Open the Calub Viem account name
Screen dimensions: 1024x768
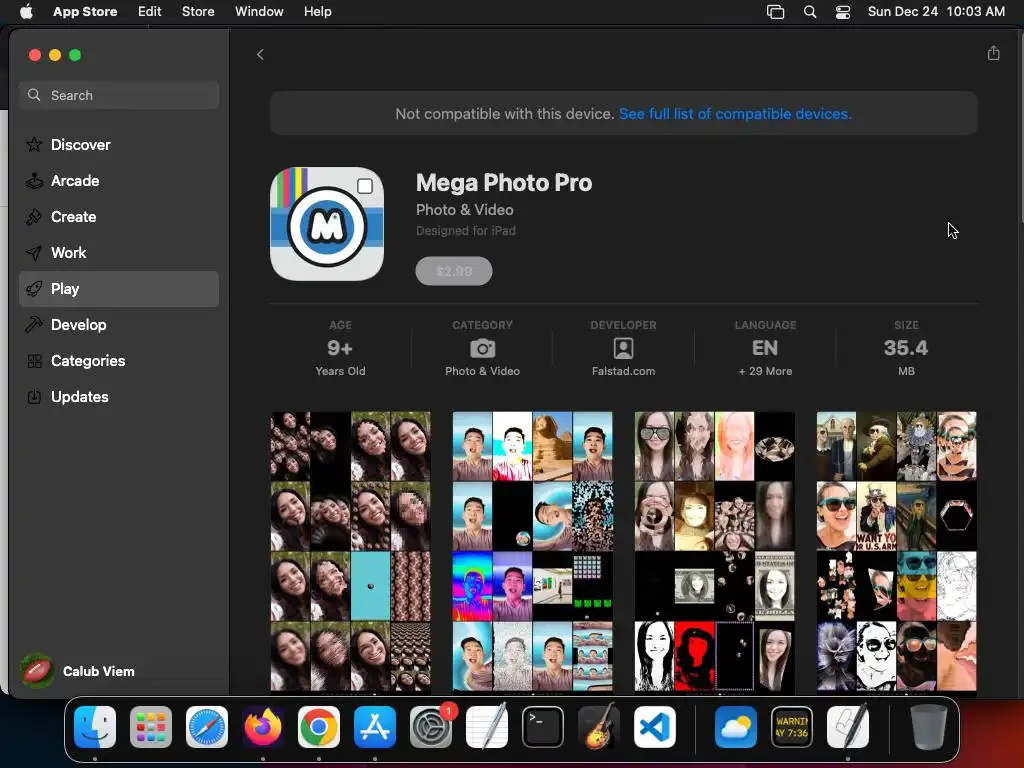[99, 671]
